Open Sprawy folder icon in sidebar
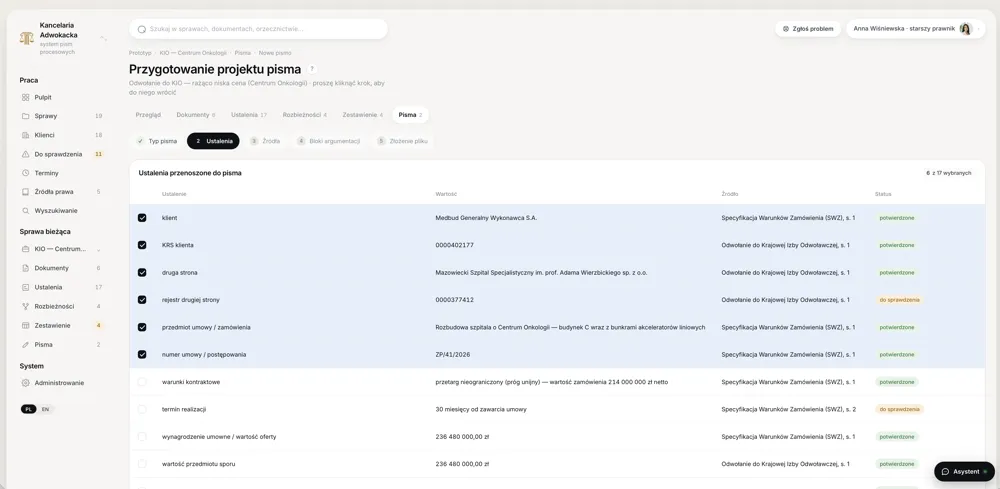Image resolution: width=1000 pixels, height=489 pixels. pyautogui.click(x=26, y=116)
